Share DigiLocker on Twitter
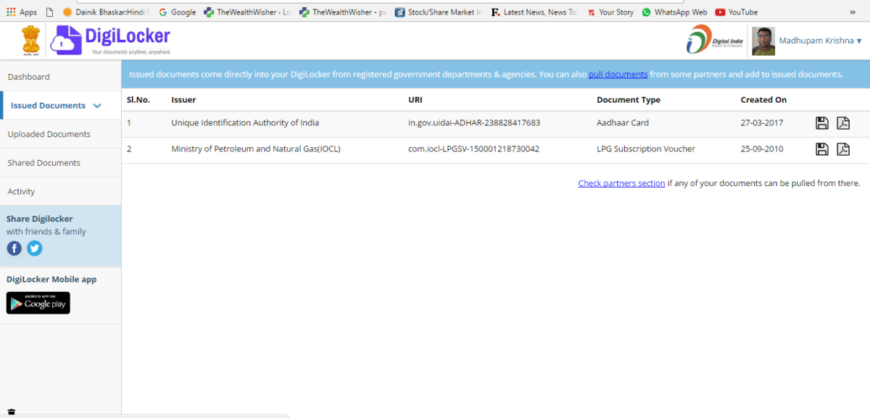 tap(34, 248)
